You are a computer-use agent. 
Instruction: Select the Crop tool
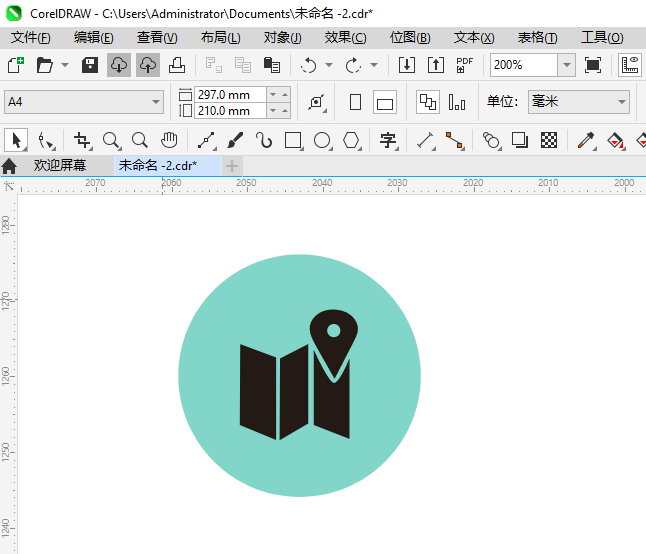[82, 140]
